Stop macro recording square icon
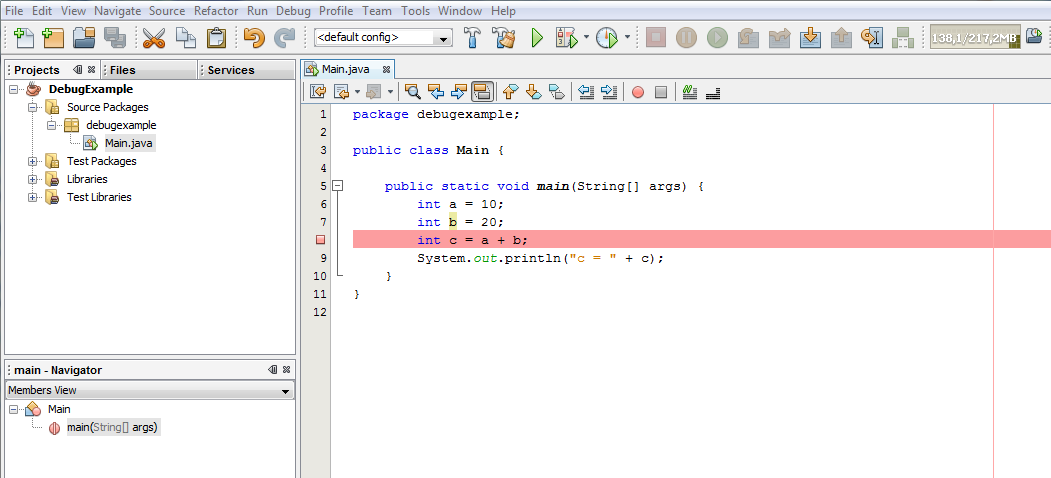The image size is (1051, 478). (661, 93)
